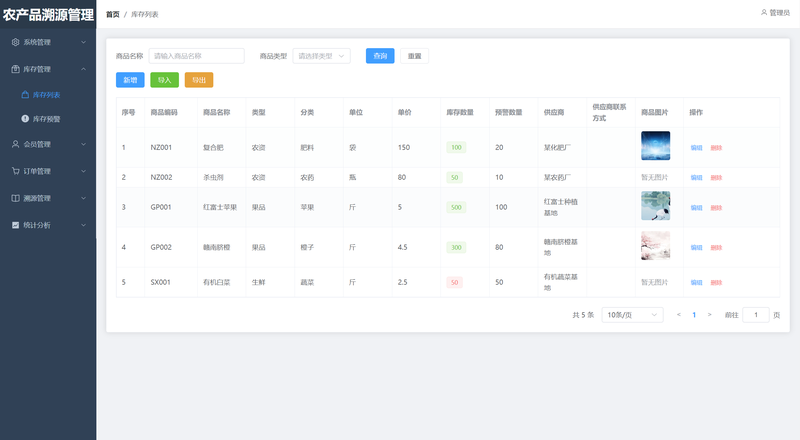Click the 会员管理 user icon in sidebar
This screenshot has height=440, width=800.
pyautogui.click(x=15, y=144)
